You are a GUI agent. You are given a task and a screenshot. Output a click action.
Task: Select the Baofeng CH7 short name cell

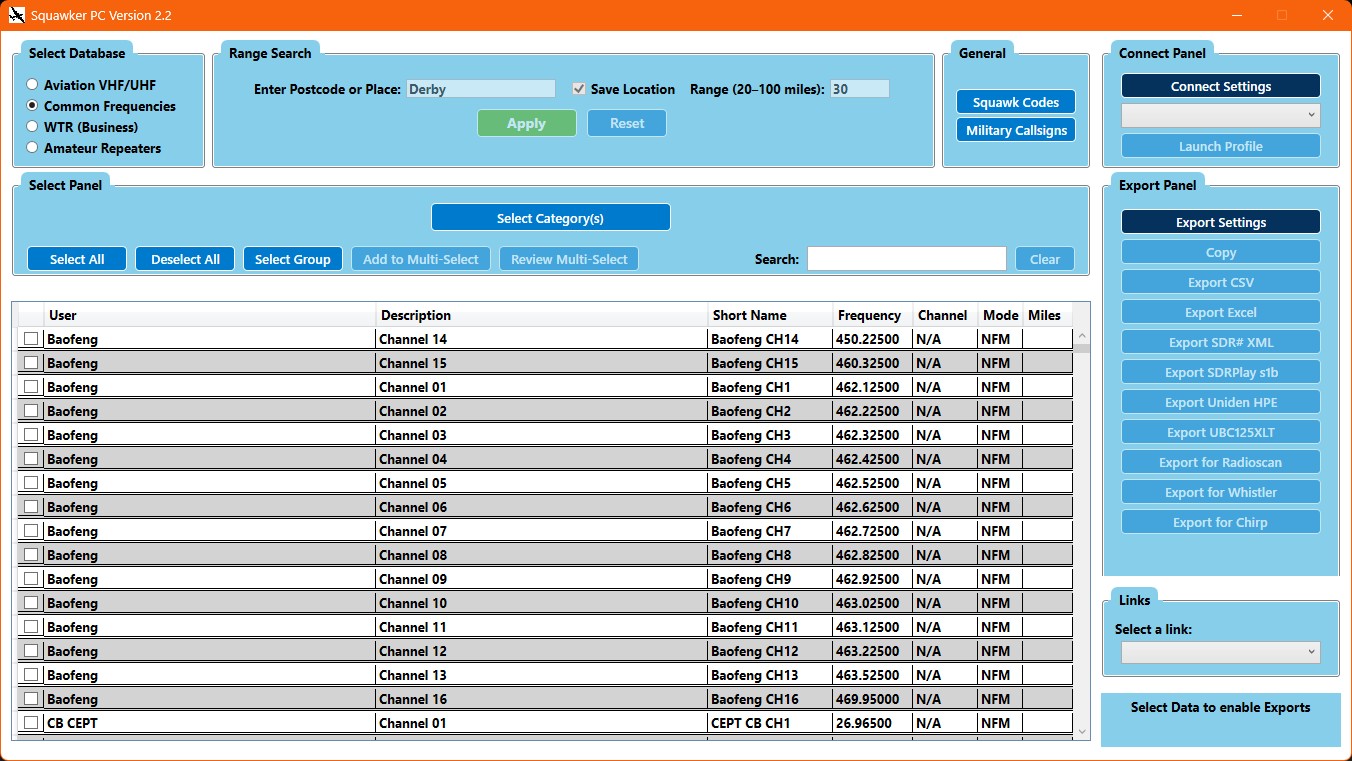tap(770, 531)
